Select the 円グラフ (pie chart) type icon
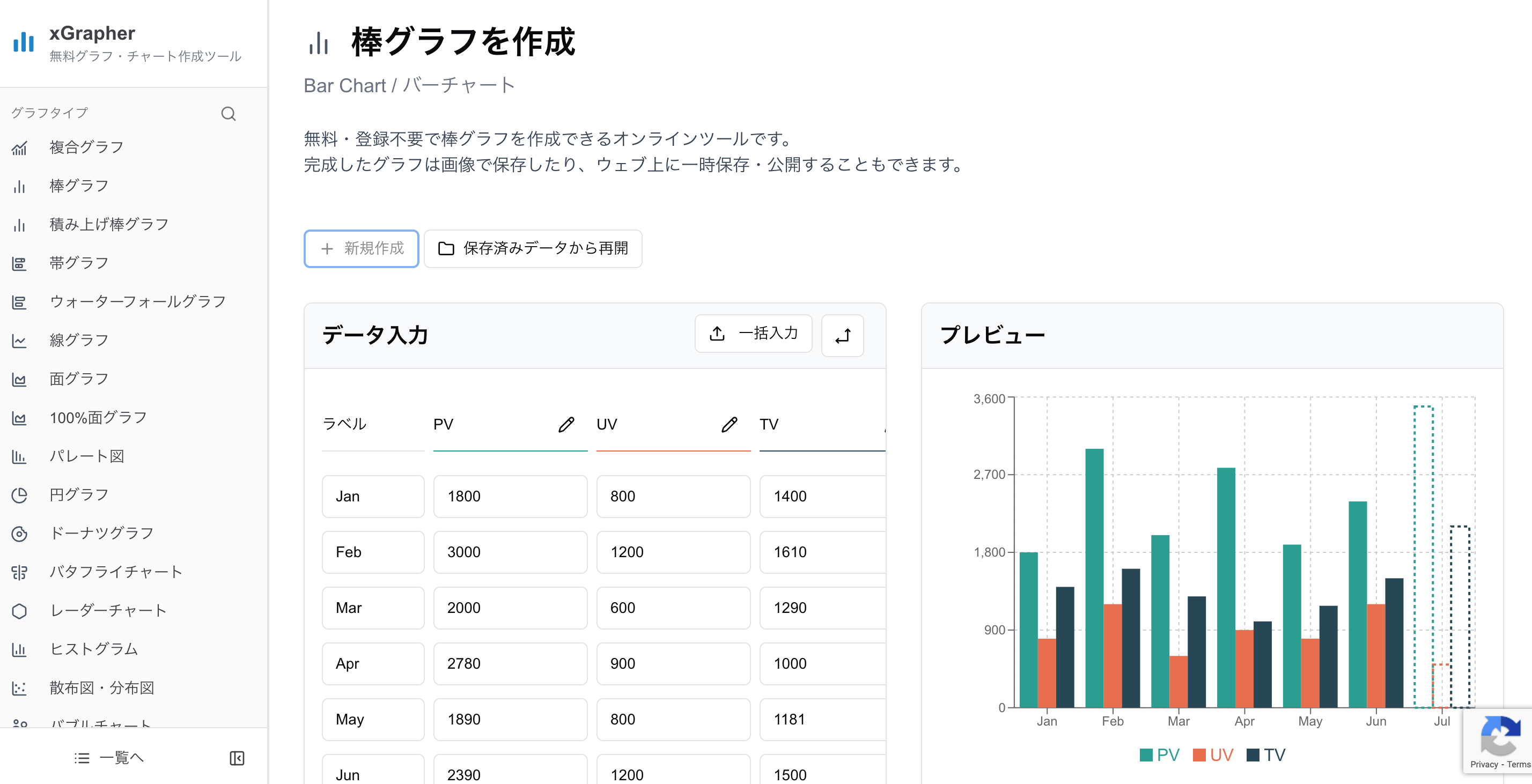This screenshot has height=784, width=1532. click(20, 494)
